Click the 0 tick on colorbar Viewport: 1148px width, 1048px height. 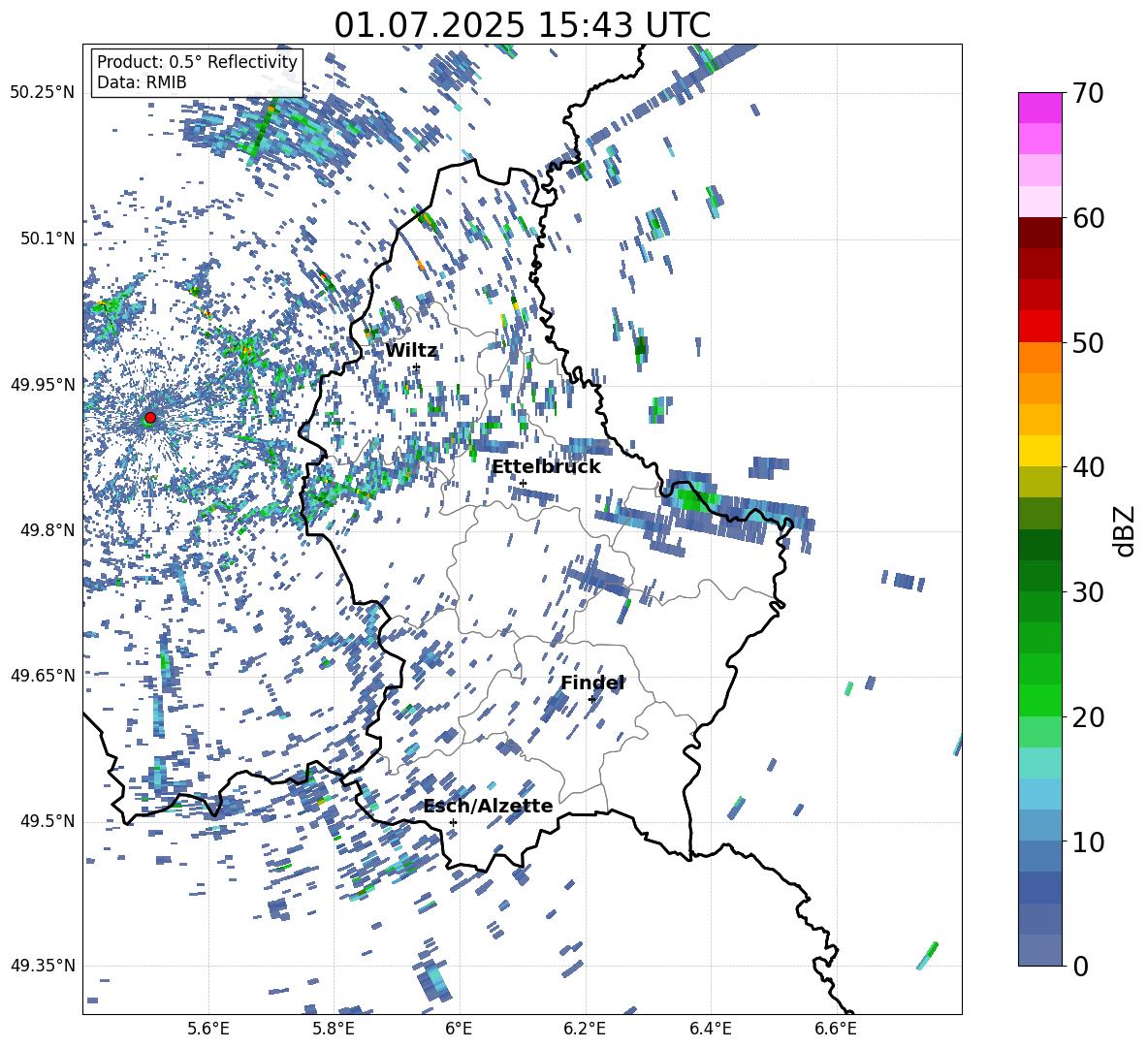(x=1080, y=966)
